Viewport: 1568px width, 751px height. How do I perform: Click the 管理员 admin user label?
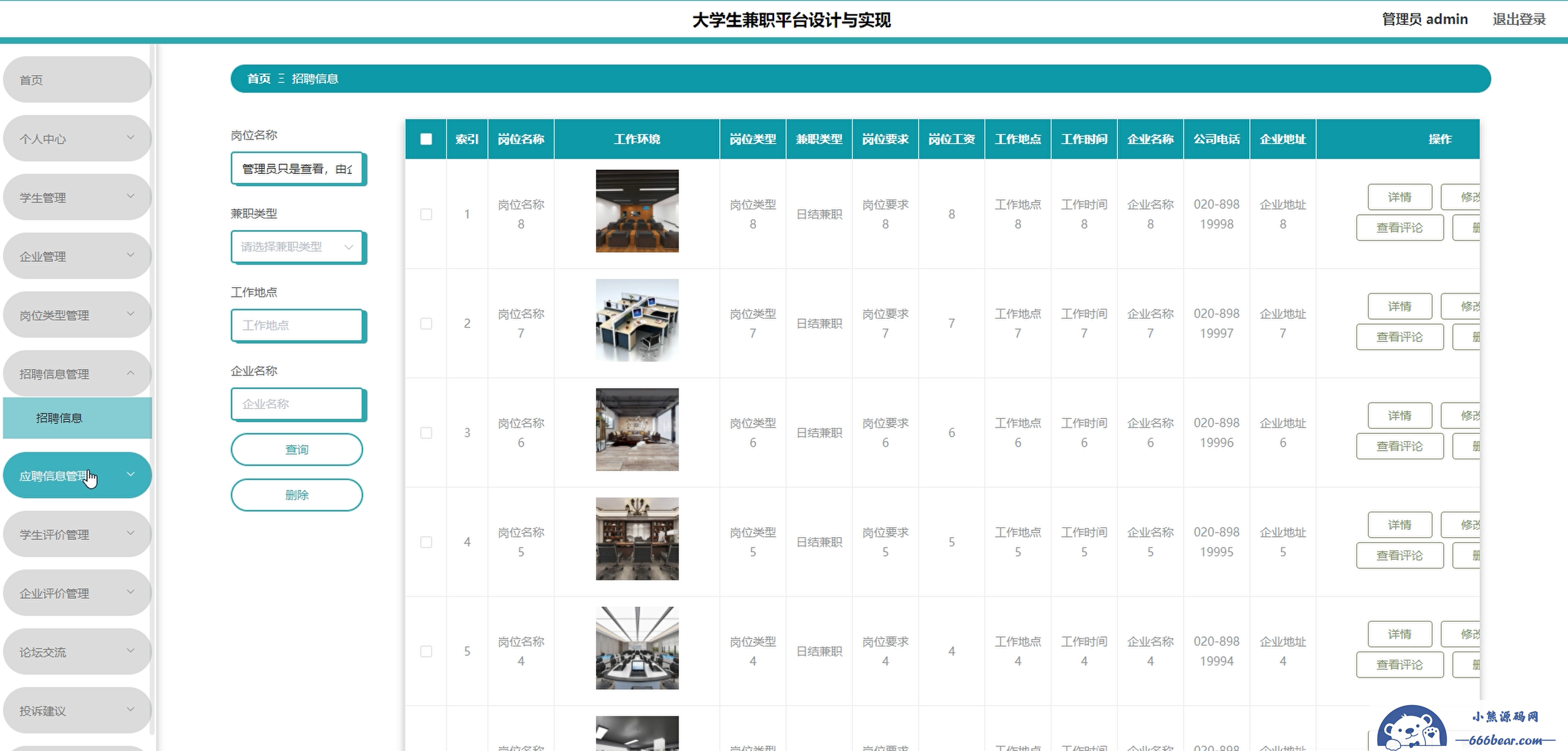pos(1424,19)
